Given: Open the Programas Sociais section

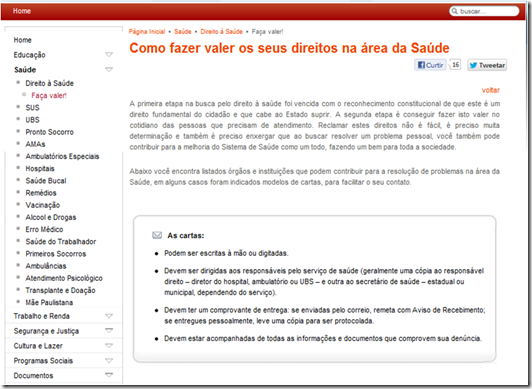Looking at the screenshot, I should tap(43, 361).
